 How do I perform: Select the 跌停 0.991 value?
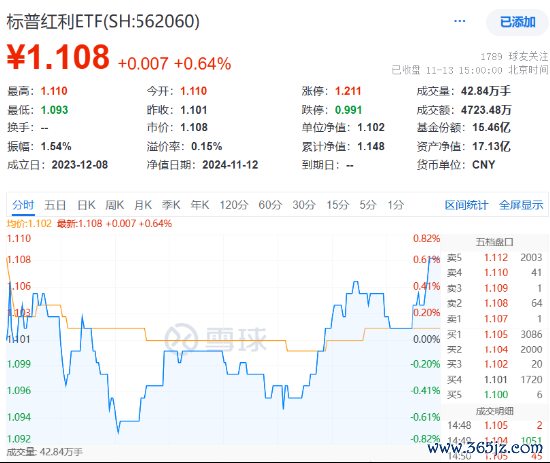click(348, 110)
